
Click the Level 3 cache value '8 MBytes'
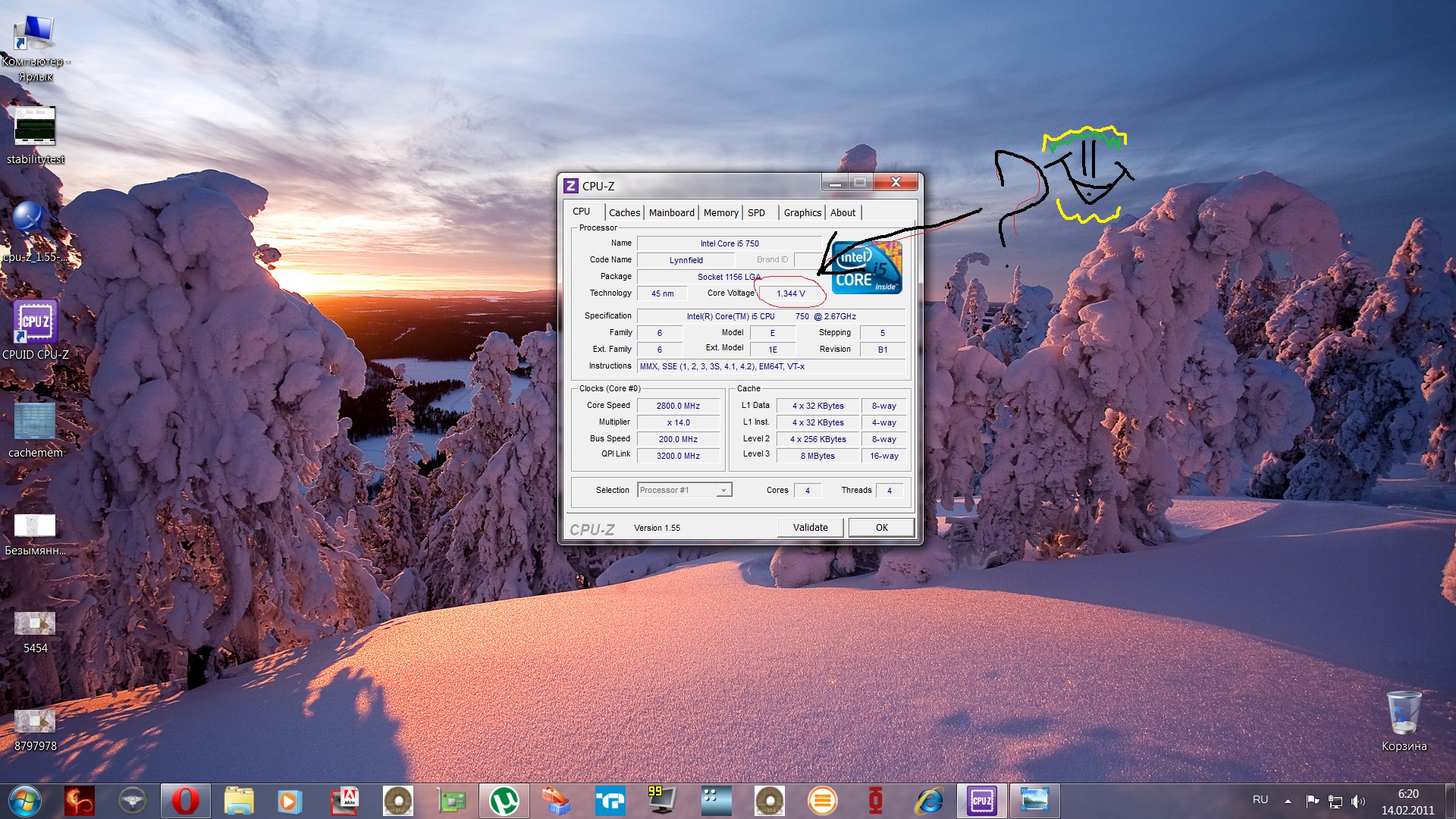click(x=817, y=456)
